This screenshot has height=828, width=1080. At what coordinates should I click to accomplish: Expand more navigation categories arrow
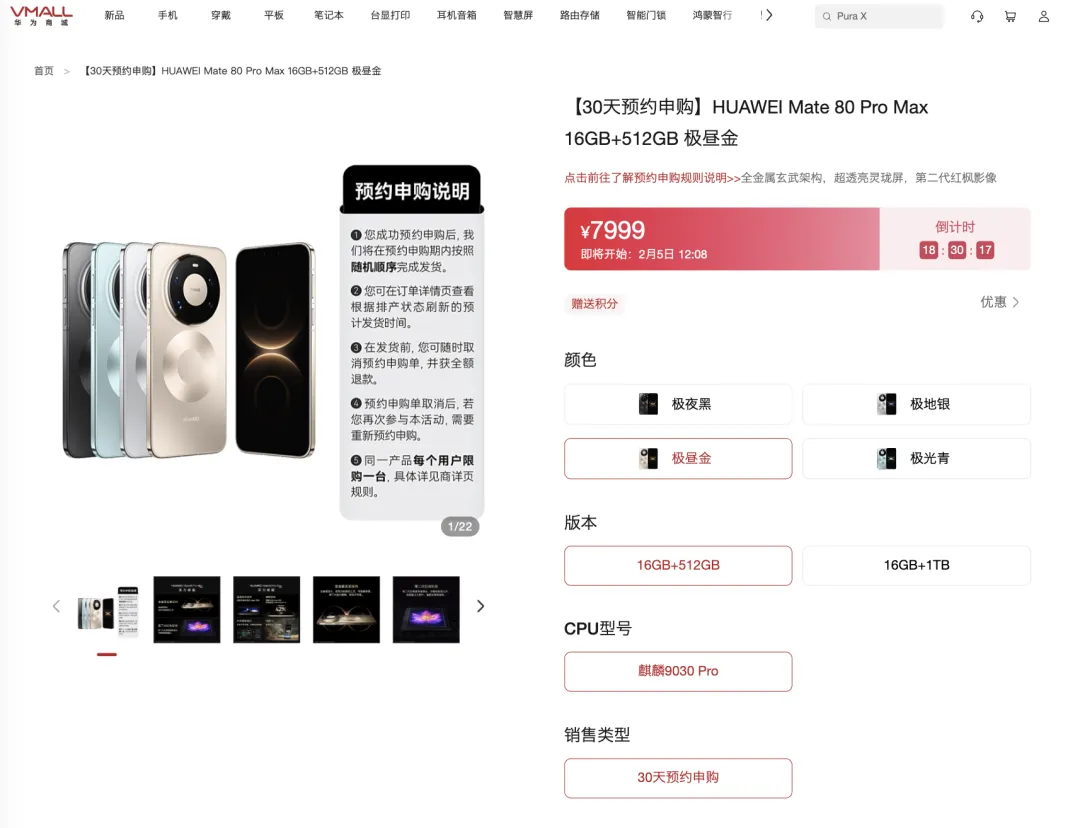pyautogui.click(x=769, y=15)
